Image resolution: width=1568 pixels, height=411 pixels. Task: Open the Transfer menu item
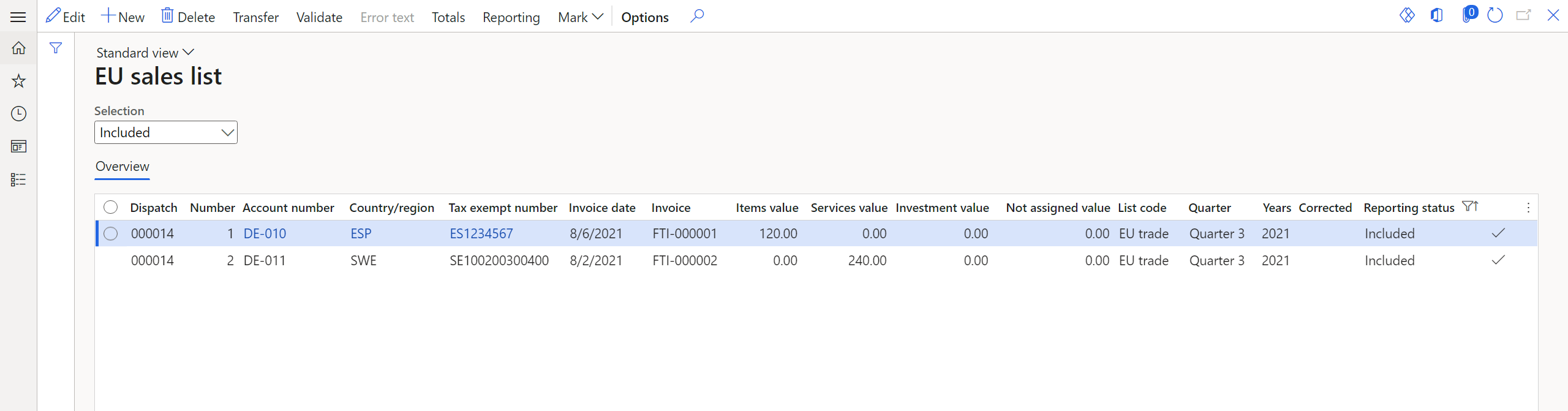pos(255,17)
